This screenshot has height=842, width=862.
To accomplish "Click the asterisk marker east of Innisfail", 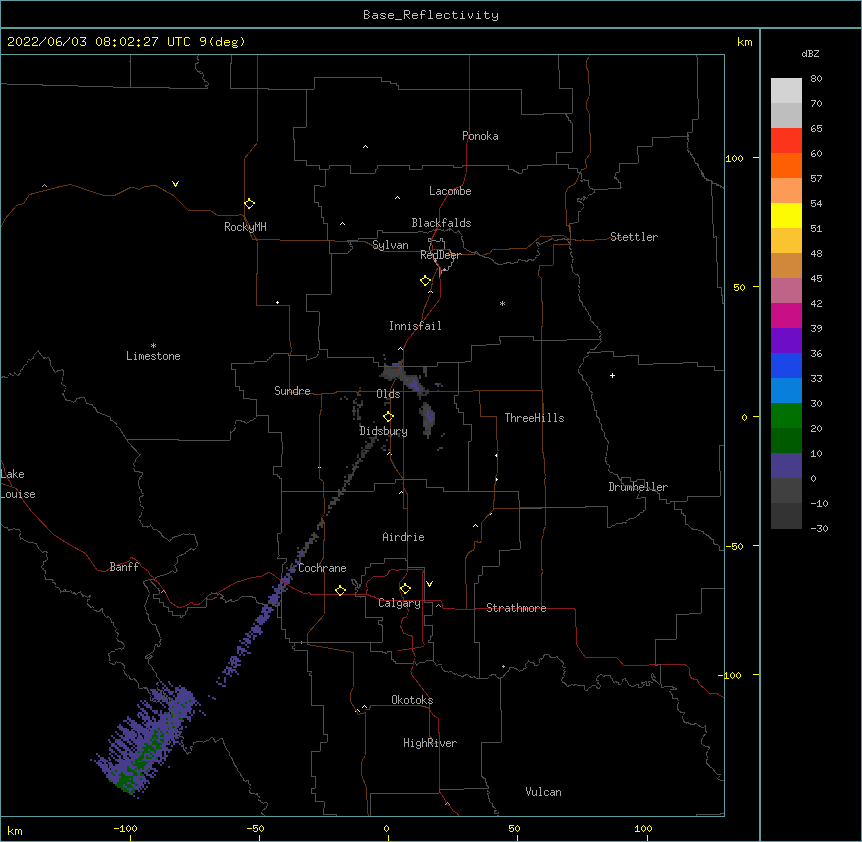I will click(502, 303).
